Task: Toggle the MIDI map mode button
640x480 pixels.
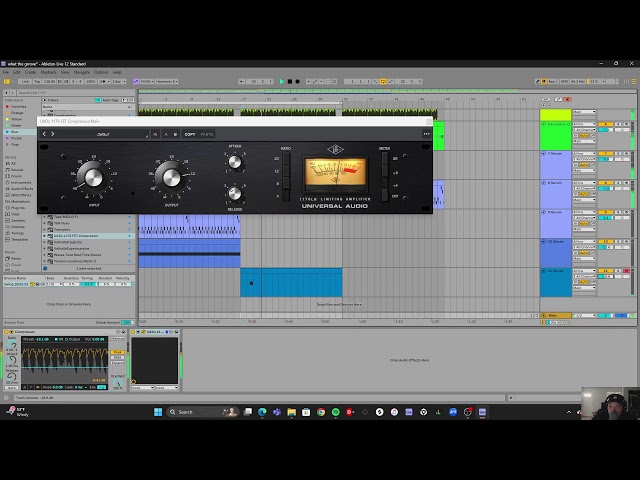Action: coord(564,82)
